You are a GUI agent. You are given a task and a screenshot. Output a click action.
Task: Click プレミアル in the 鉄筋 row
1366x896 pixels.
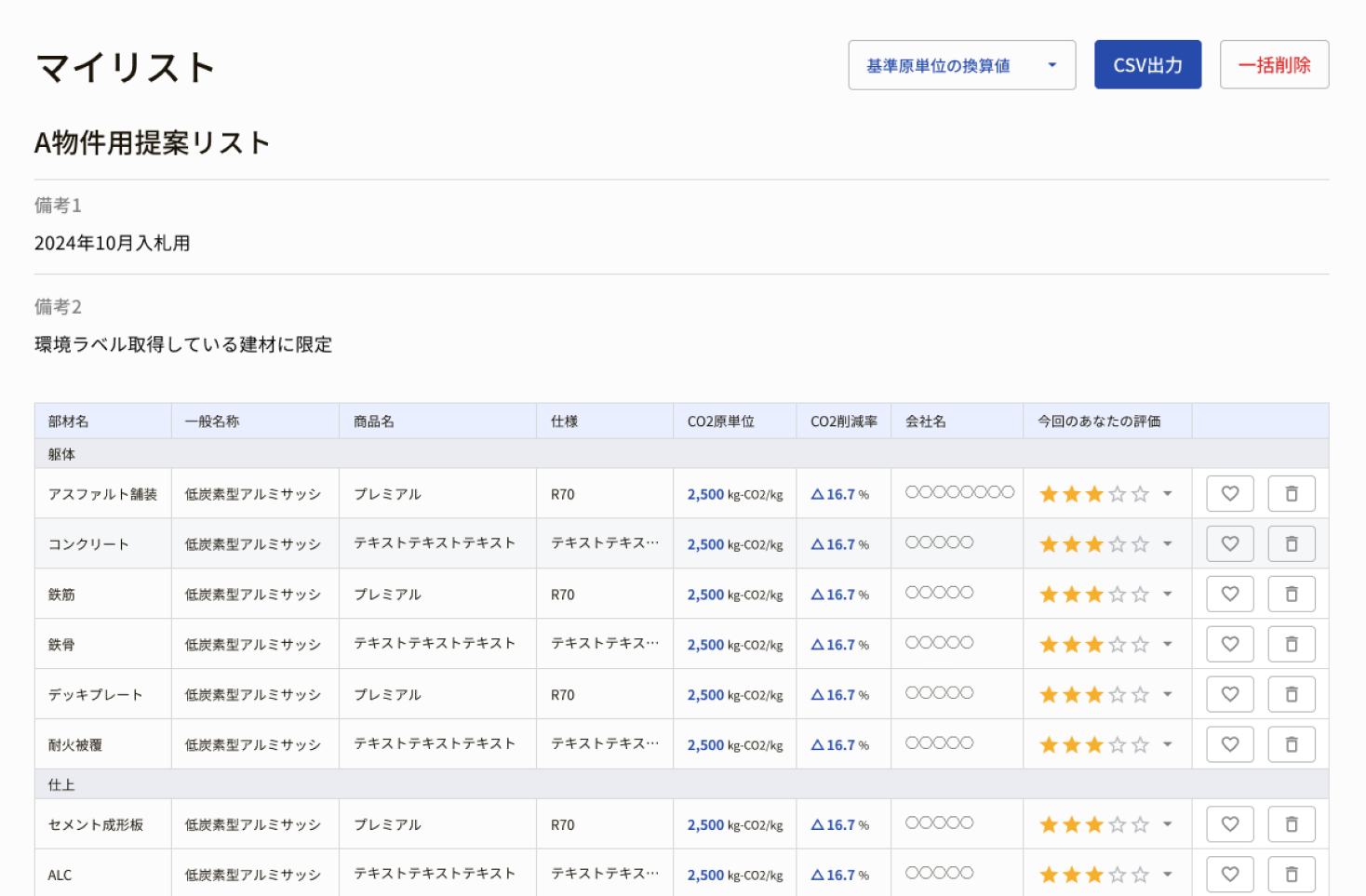(387, 595)
